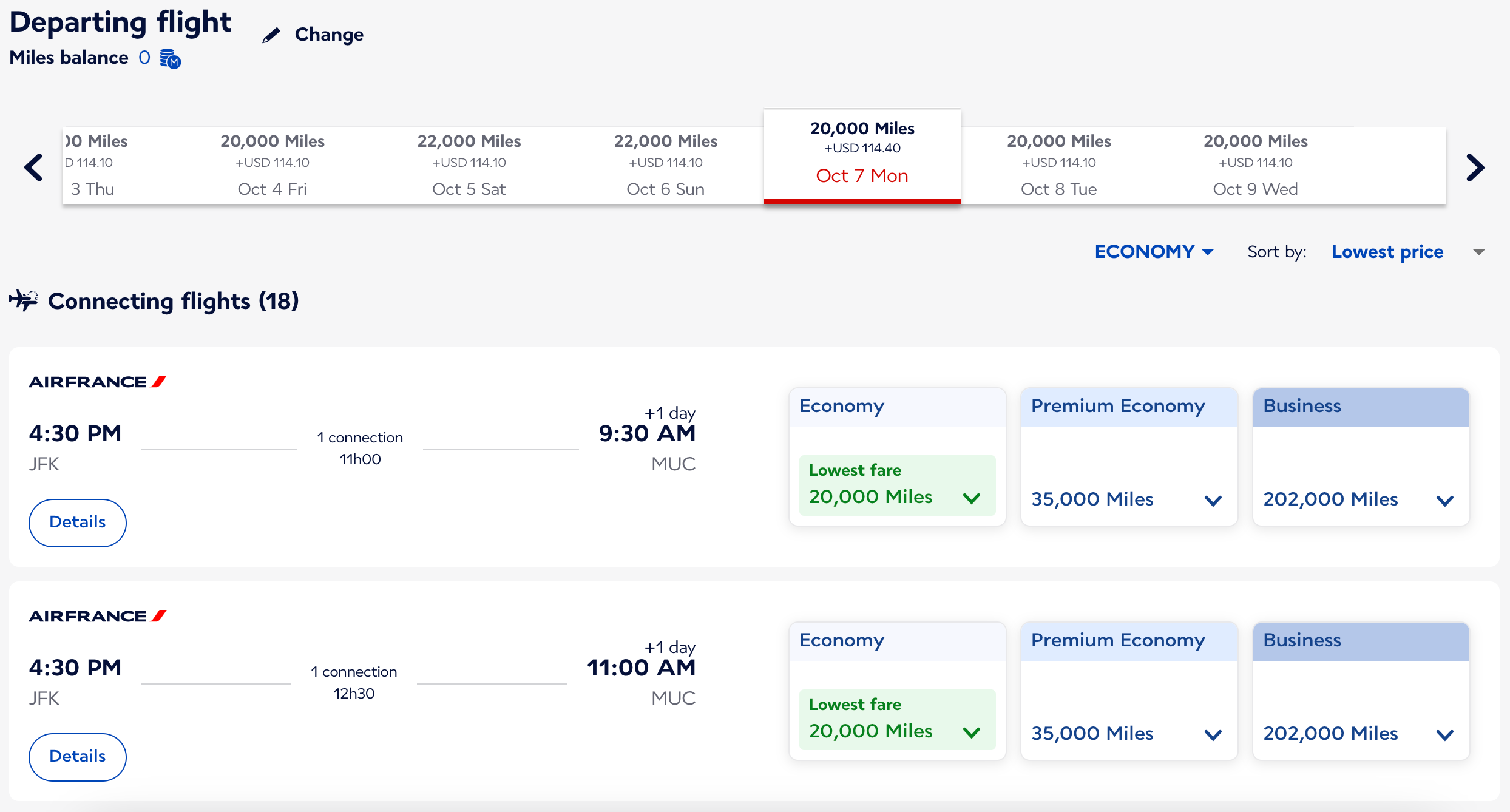Select the Oct 4 Fri date tab
The height and width of the screenshot is (812, 1510).
(x=273, y=165)
